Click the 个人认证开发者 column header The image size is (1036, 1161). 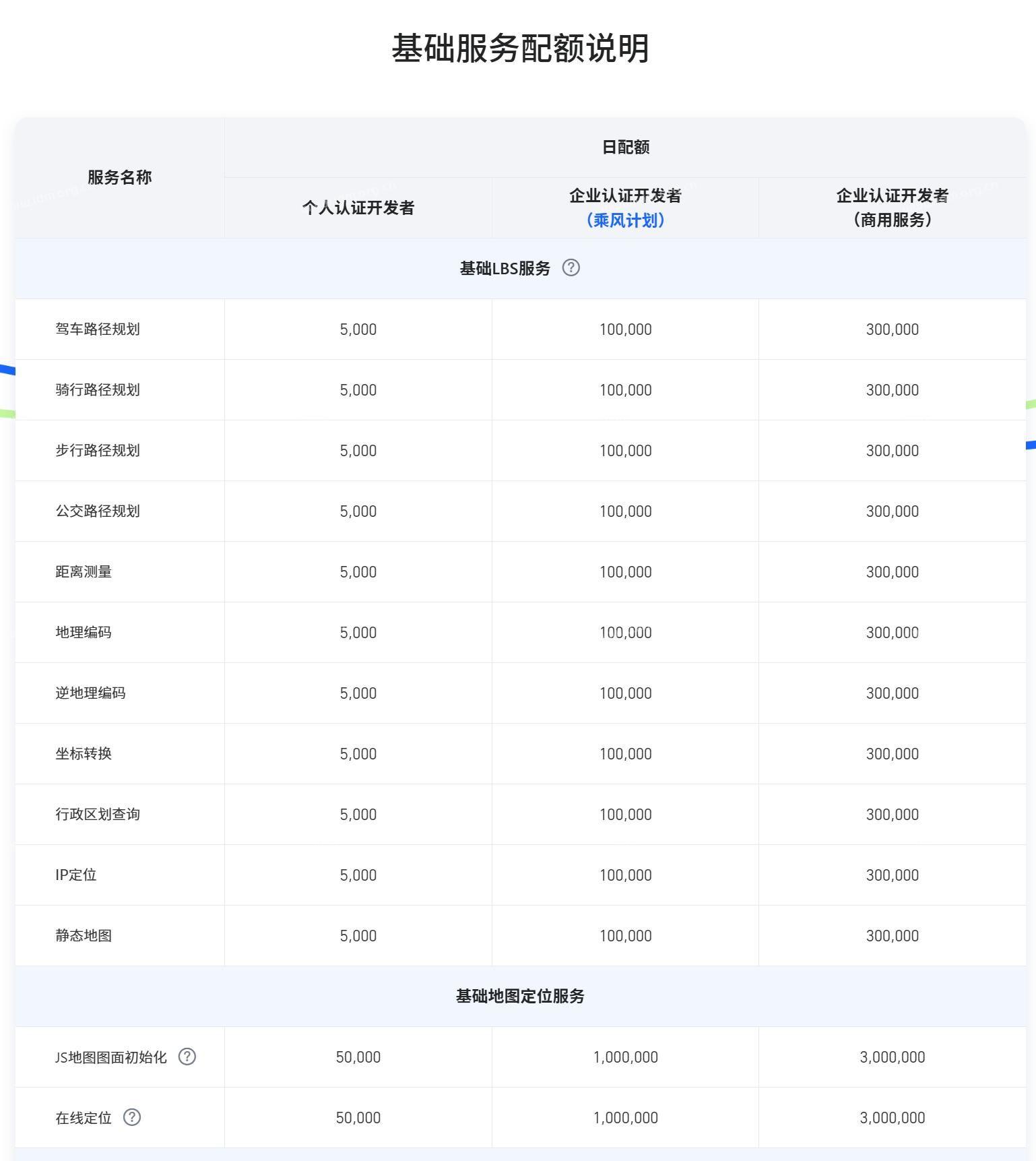[x=358, y=208]
